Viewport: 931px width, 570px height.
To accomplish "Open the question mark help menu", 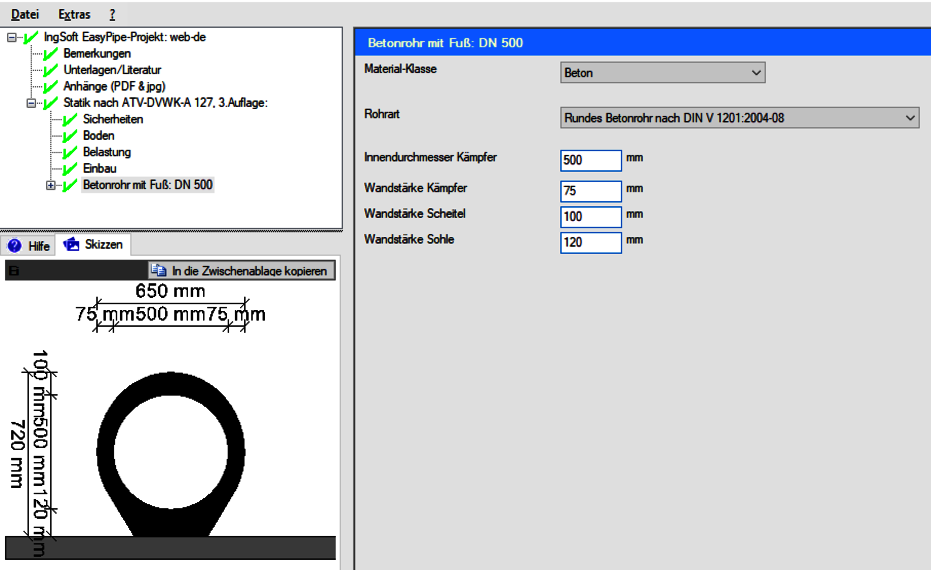I will (x=112, y=14).
